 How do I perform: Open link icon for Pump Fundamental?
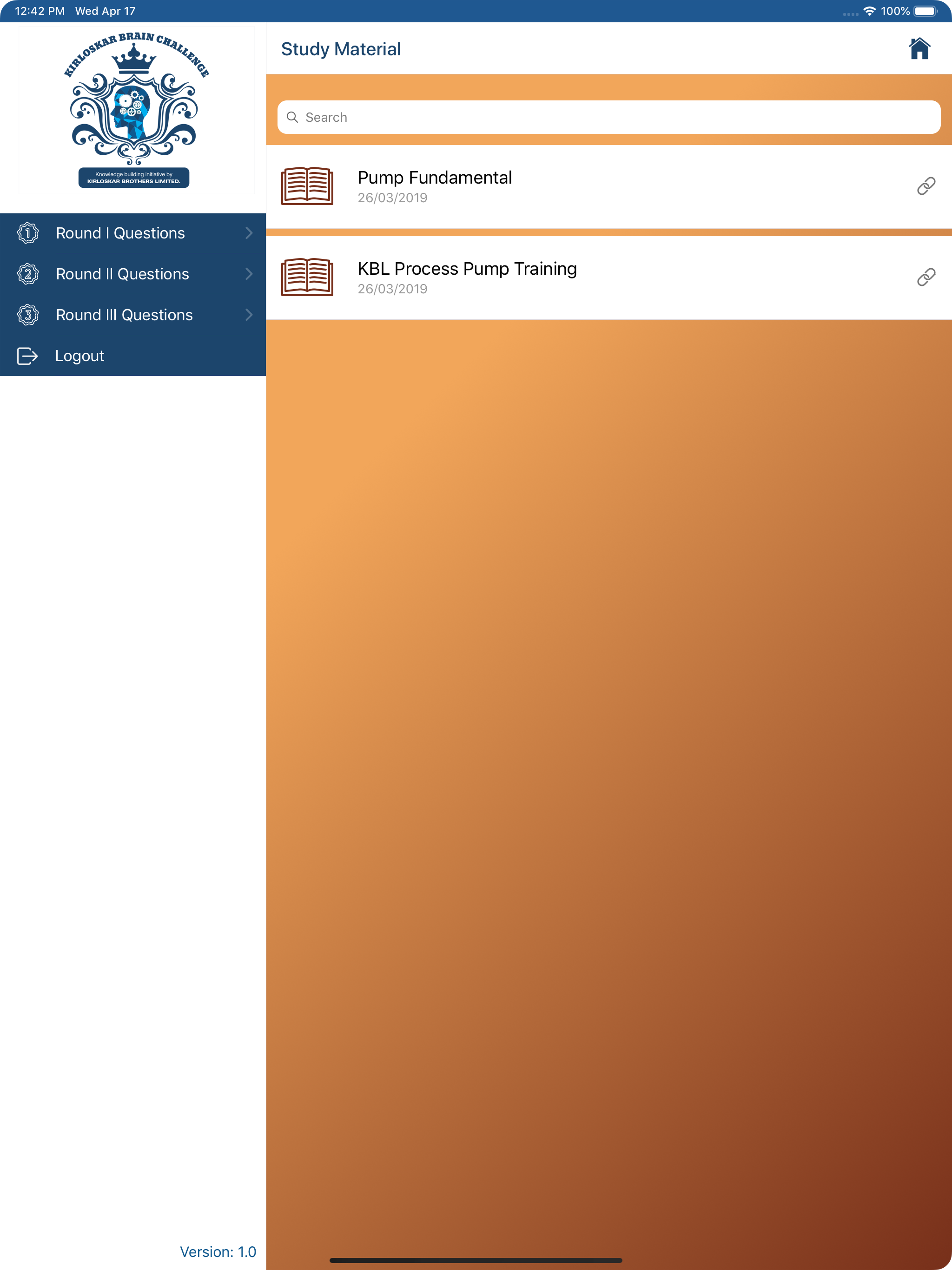(926, 186)
